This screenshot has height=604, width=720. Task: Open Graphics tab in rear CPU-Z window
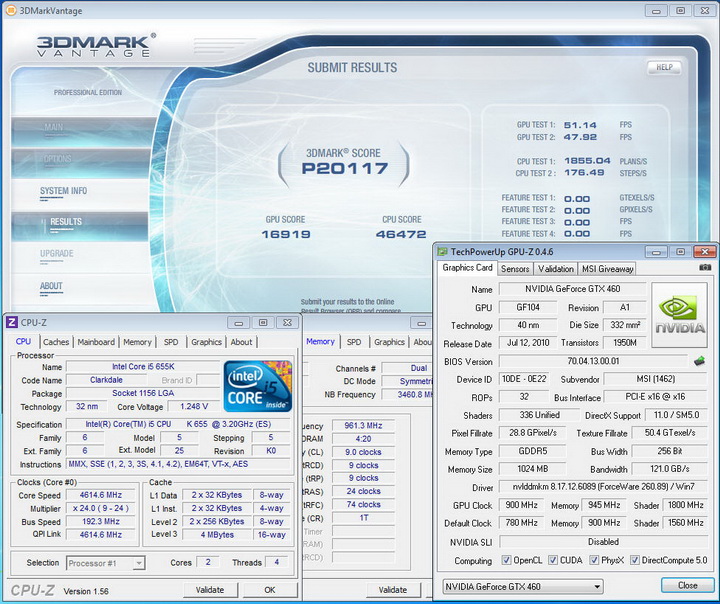pos(389,342)
